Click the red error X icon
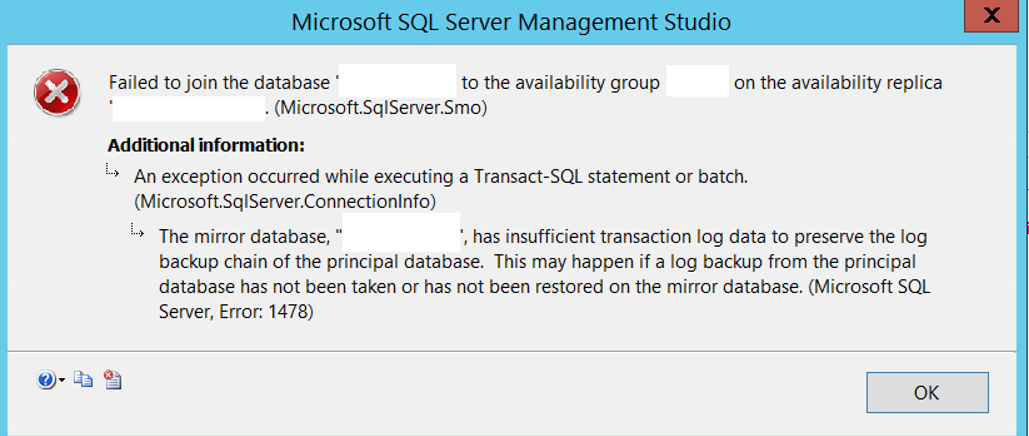 pyautogui.click(x=57, y=93)
